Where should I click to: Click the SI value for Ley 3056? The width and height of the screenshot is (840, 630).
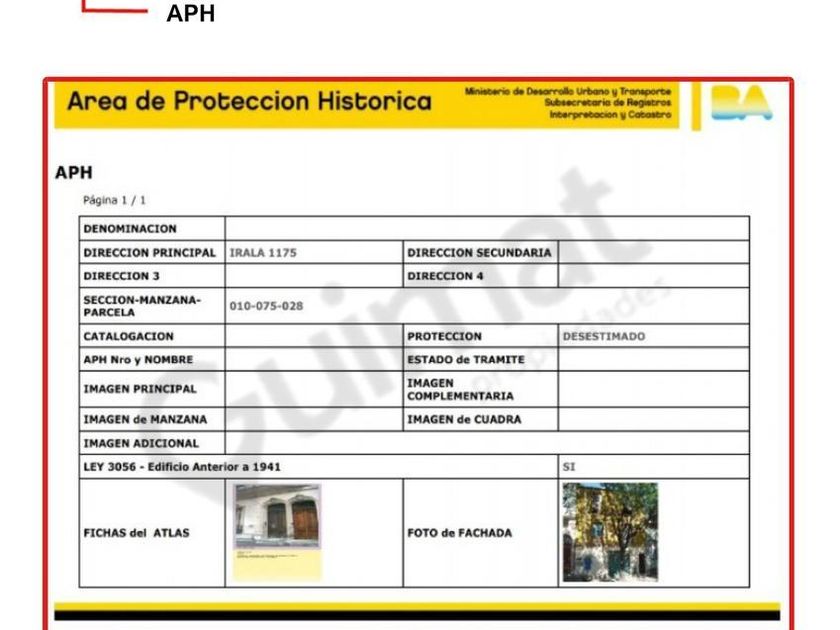(569, 467)
